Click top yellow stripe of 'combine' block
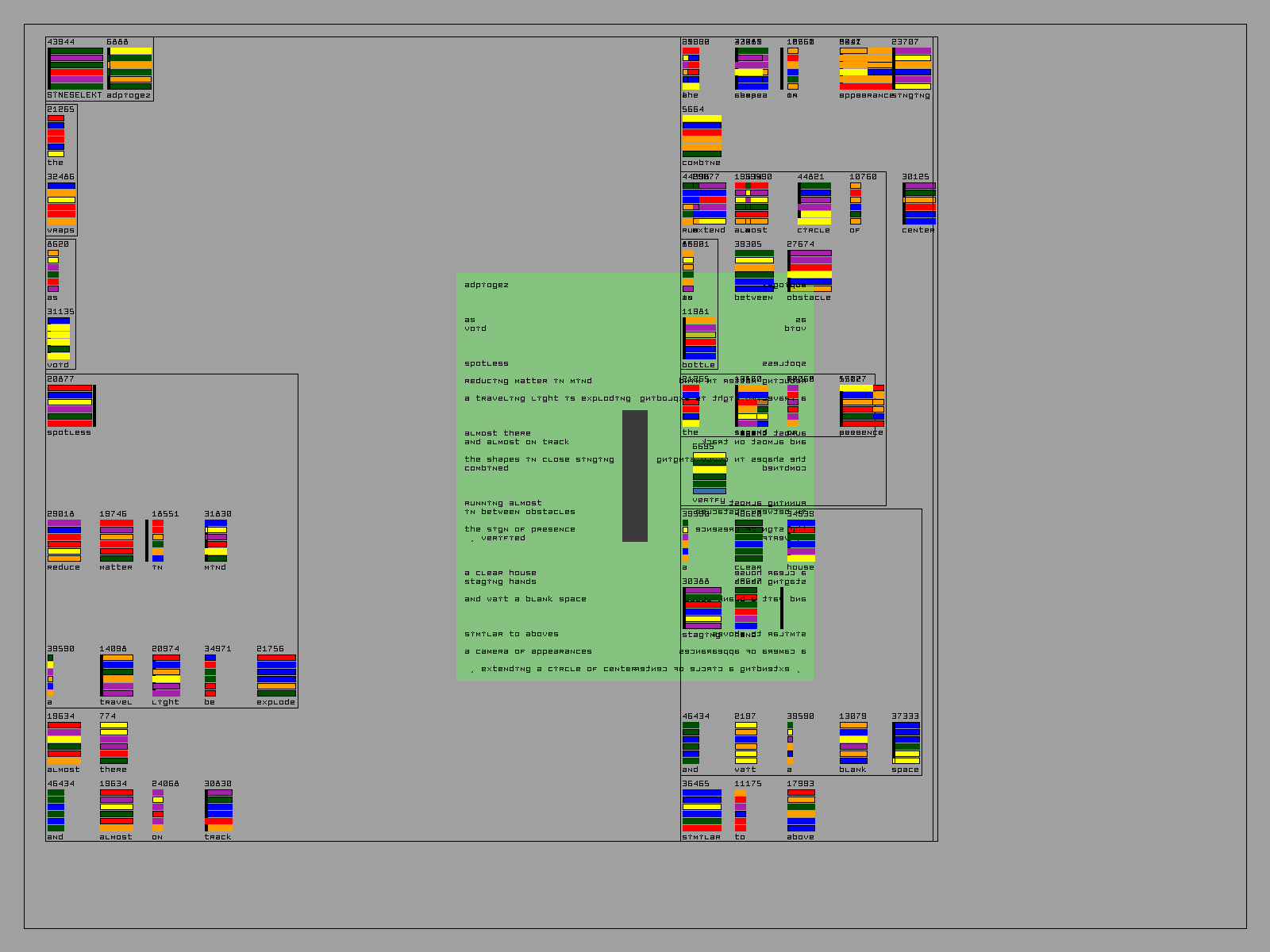This screenshot has height=952, width=1270. pos(702,119)
